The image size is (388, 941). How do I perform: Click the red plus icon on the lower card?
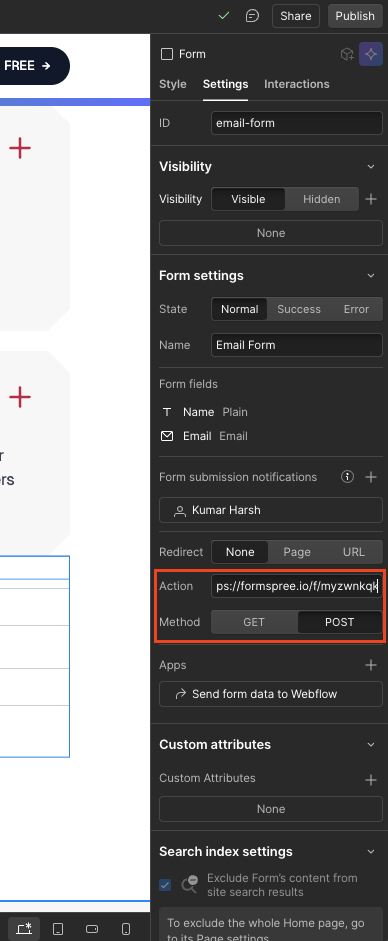pos(20,397)
